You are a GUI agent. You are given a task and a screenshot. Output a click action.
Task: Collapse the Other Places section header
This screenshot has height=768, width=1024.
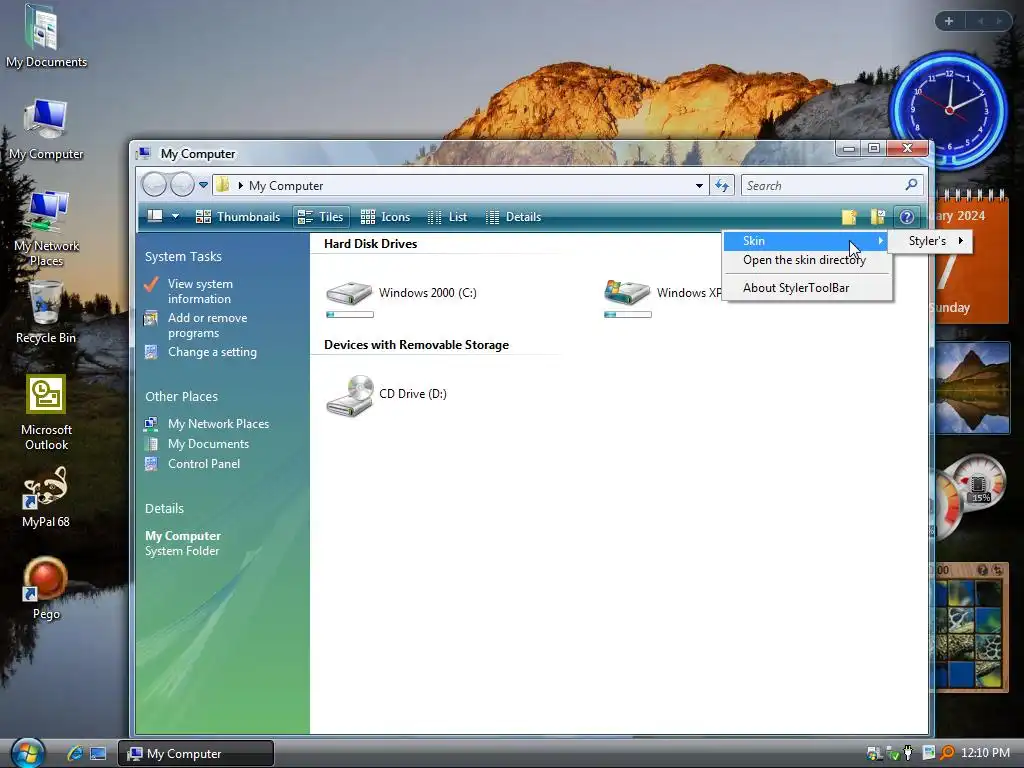pyautogui.click(x=182, y=396)
